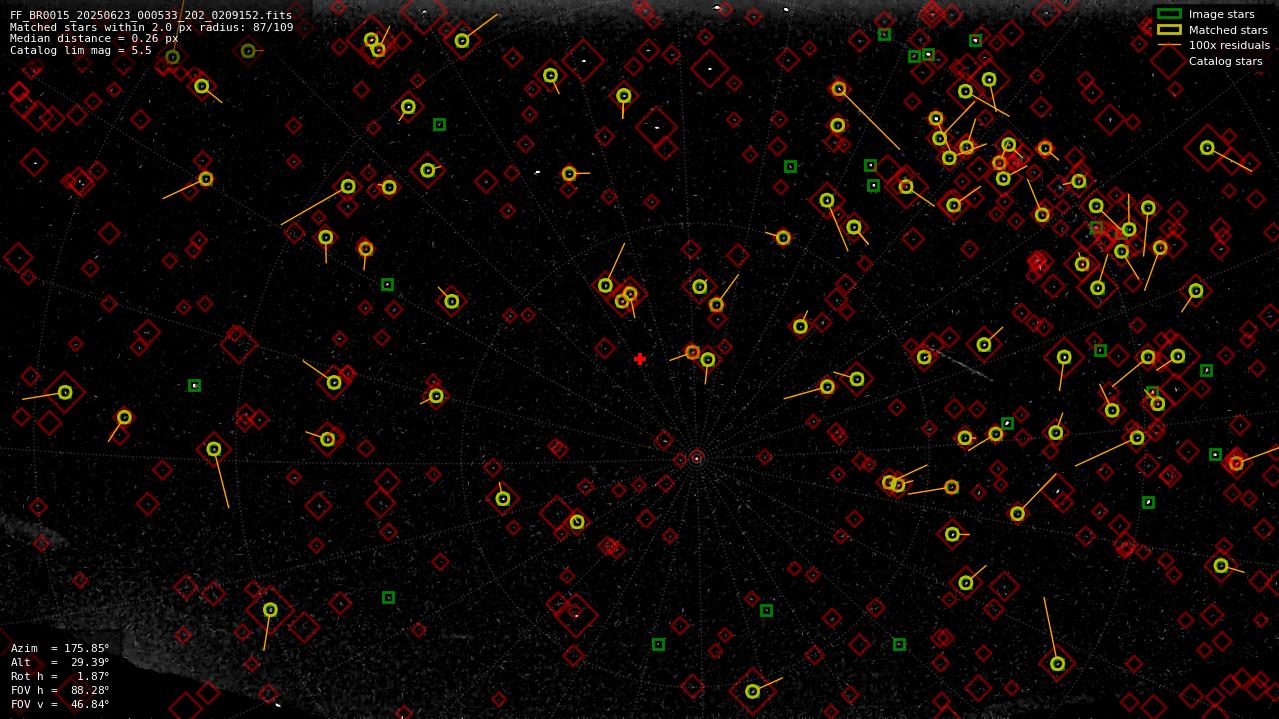The height and width of the screenshot is (719, 1279).
Task: Click the "Image stars" legend label
Action: click(x=1221, y=14)
